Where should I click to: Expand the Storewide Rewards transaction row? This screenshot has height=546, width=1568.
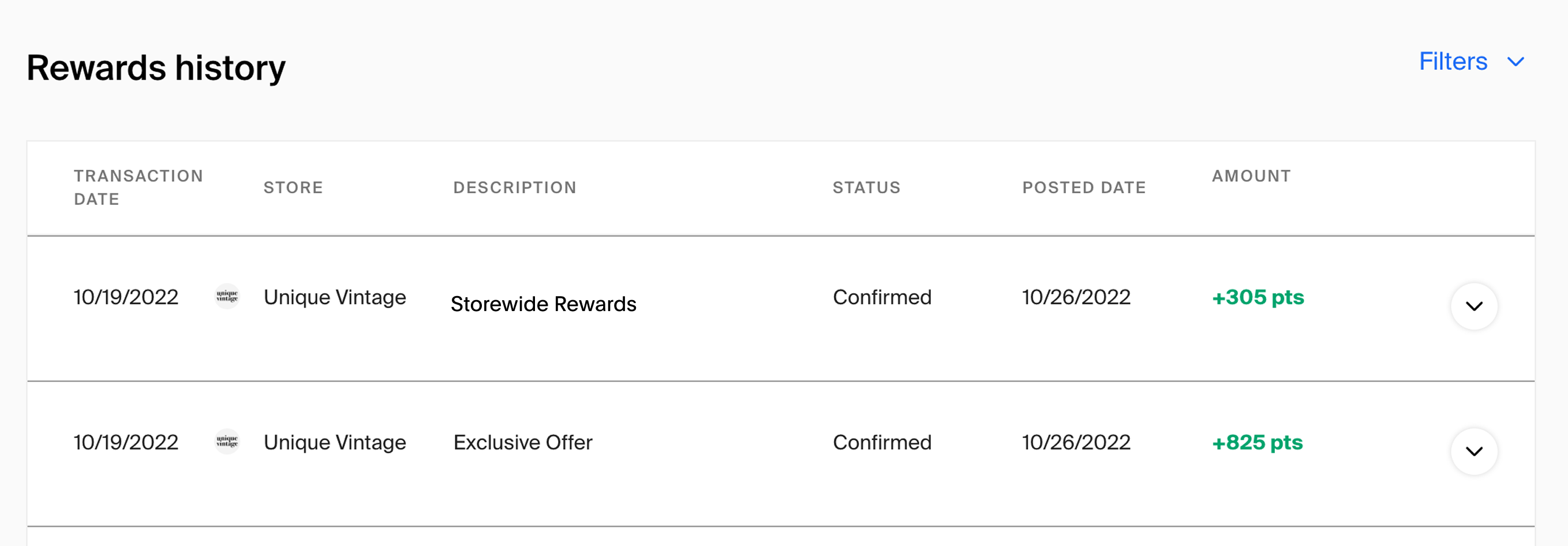tap(1473, 306)
